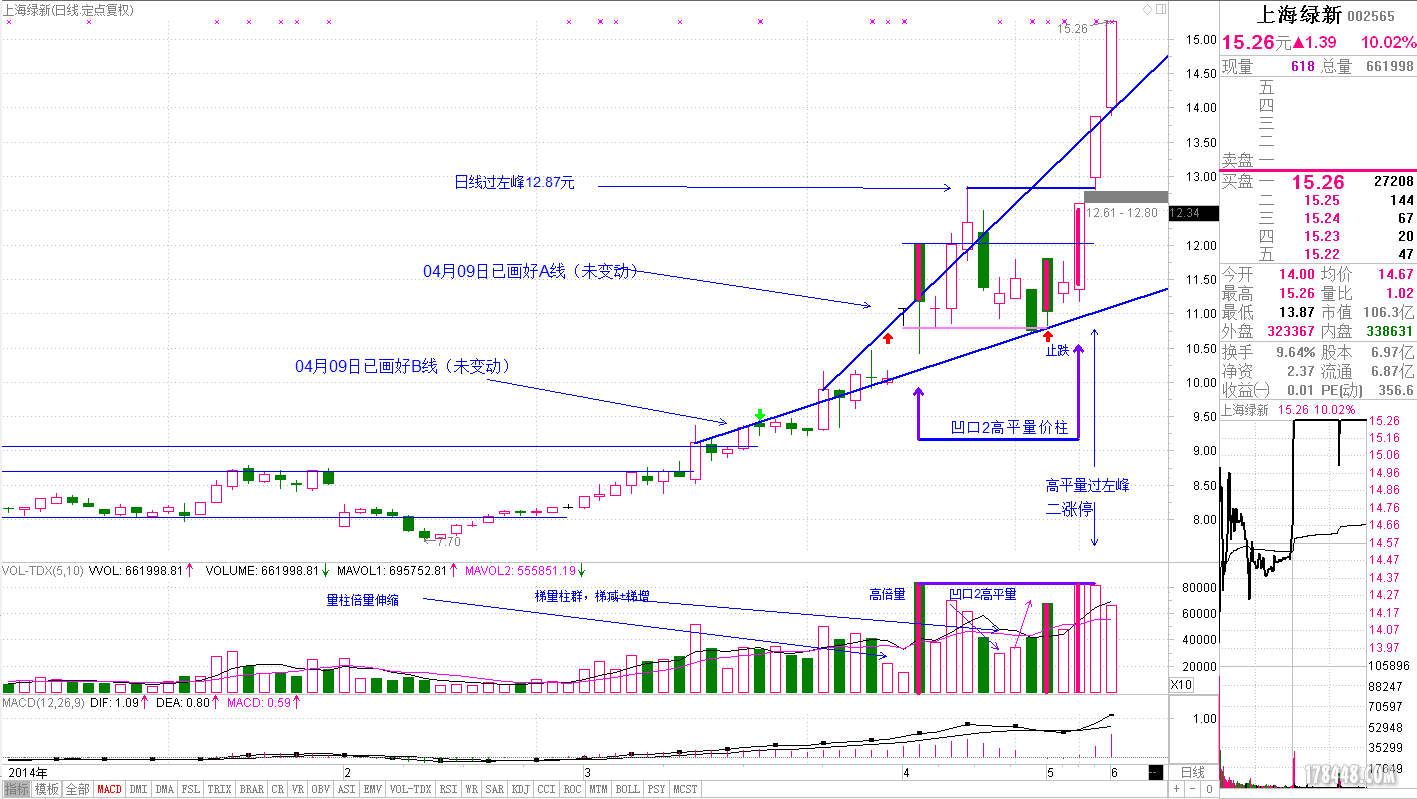The height and width of the screenshot is (799, 1417).
Task: Click the 总量 661998 value
Action: [1389, 67]
